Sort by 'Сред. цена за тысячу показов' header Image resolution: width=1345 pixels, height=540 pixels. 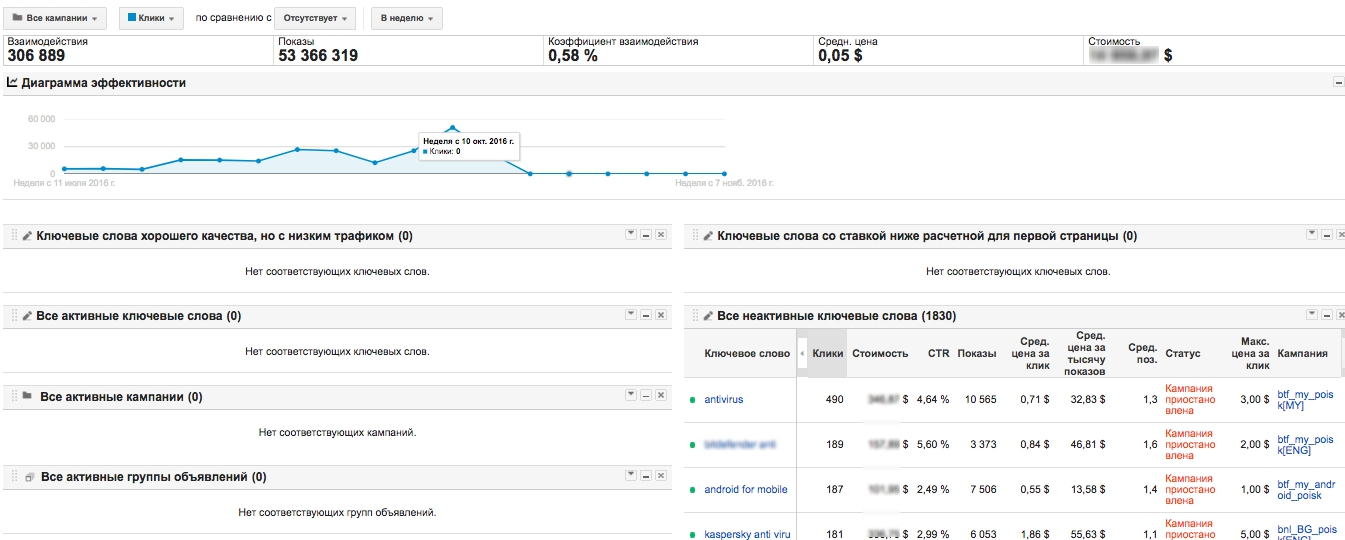1087,353
